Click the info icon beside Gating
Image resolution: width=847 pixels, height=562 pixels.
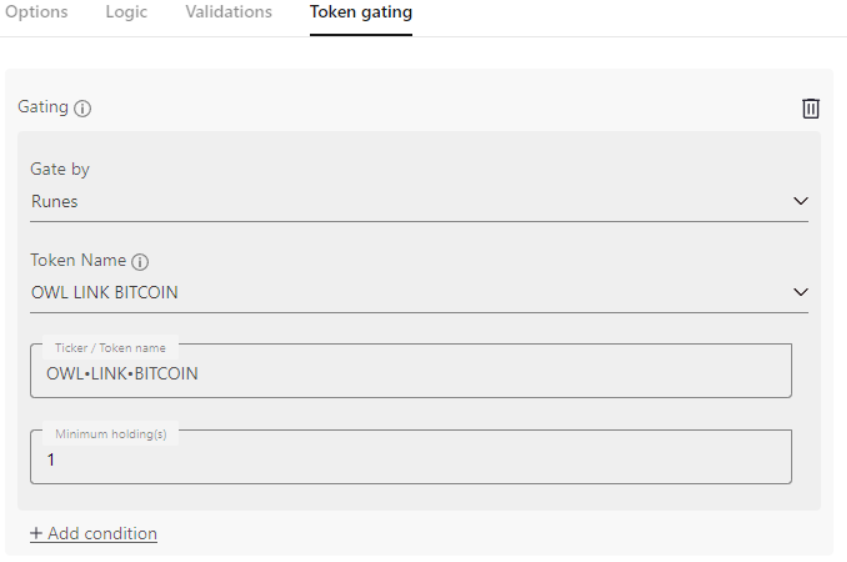(x=83, y=109)
